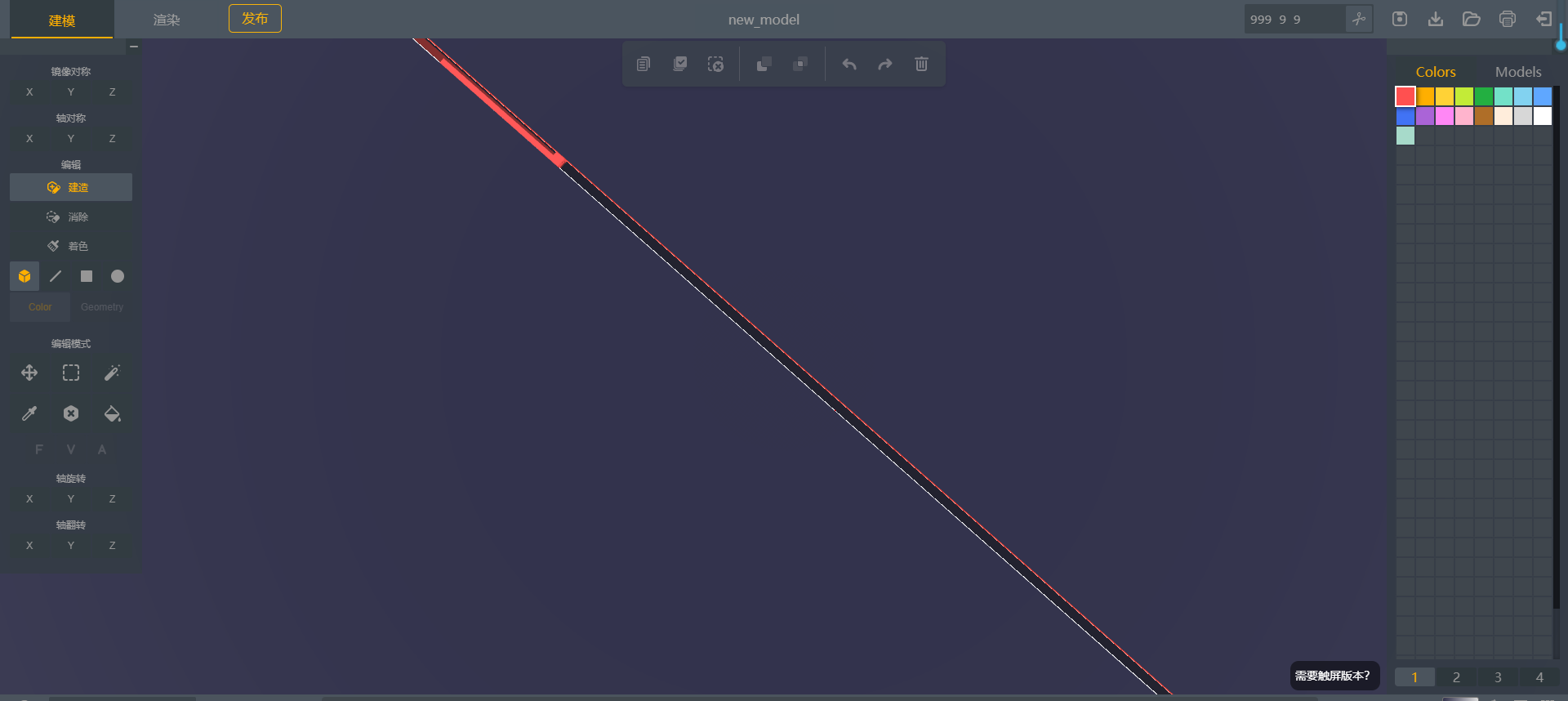Pick the brown color swatch
This screenshot has height=701, width=1568.
[x=1484, y=116]
